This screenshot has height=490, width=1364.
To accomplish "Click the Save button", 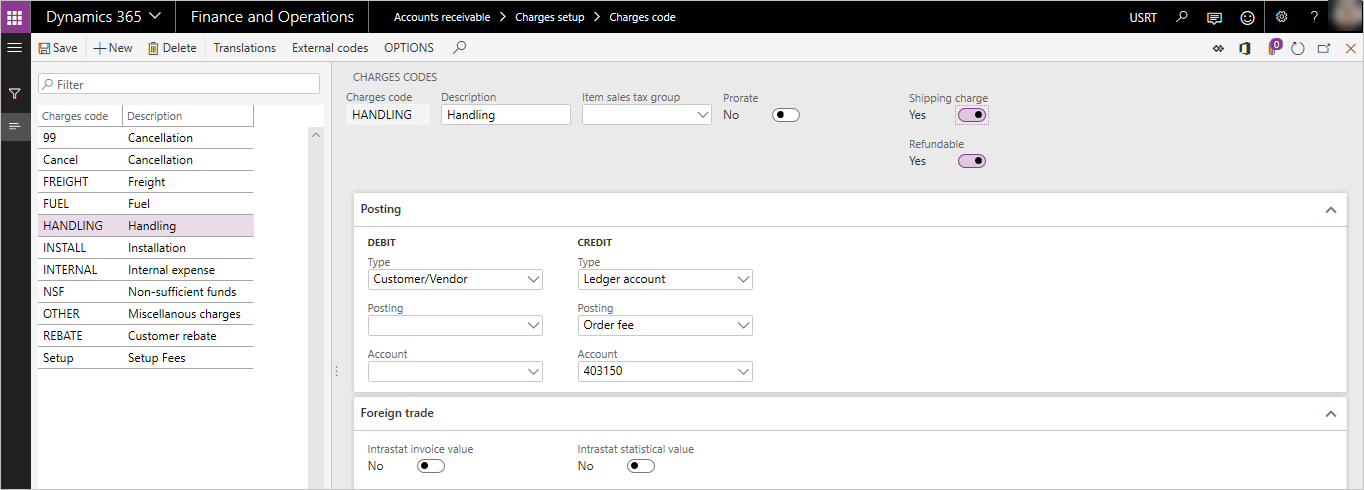I will tap(57, 48).
